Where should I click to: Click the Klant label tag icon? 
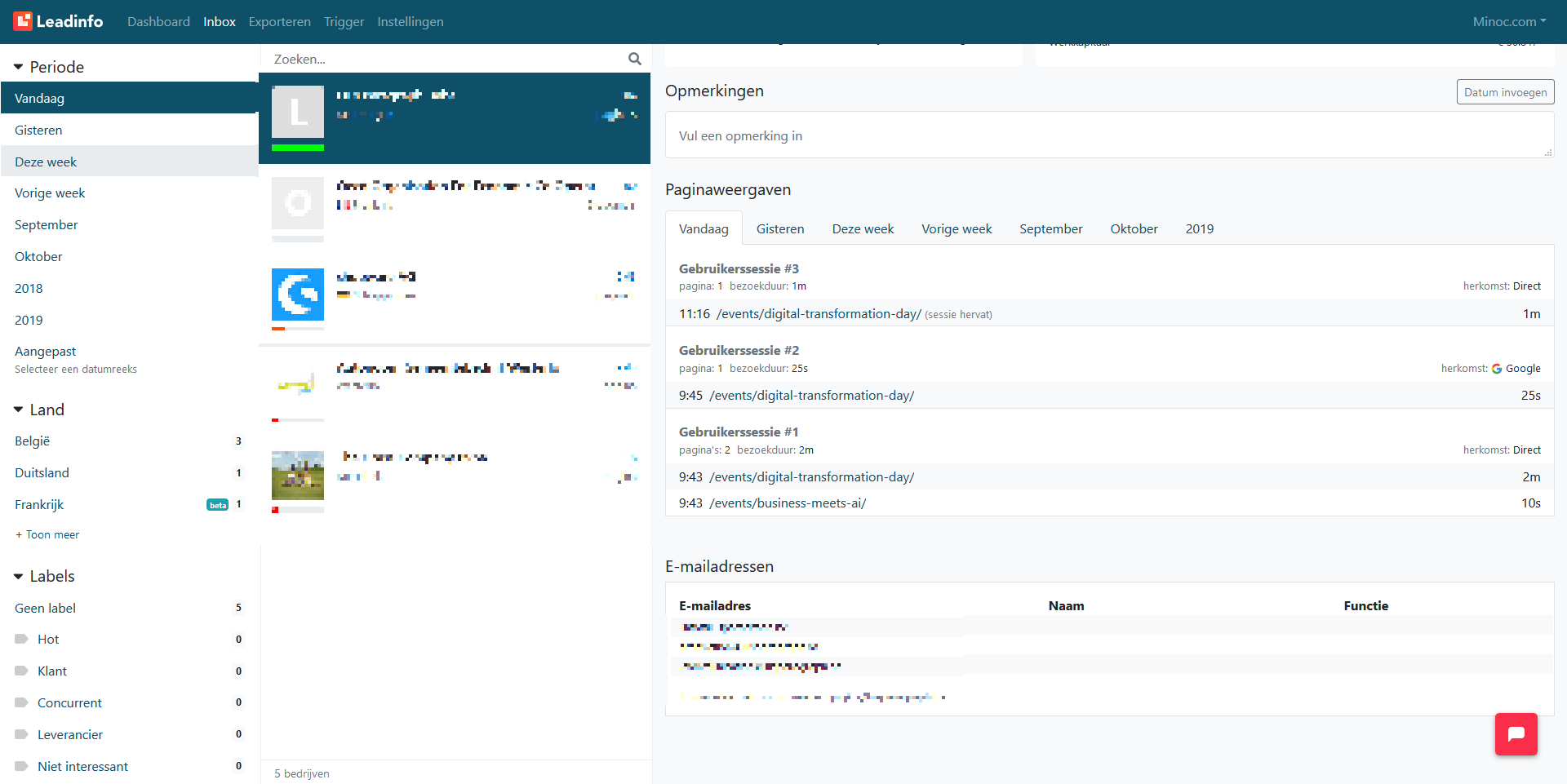point(21,671)
